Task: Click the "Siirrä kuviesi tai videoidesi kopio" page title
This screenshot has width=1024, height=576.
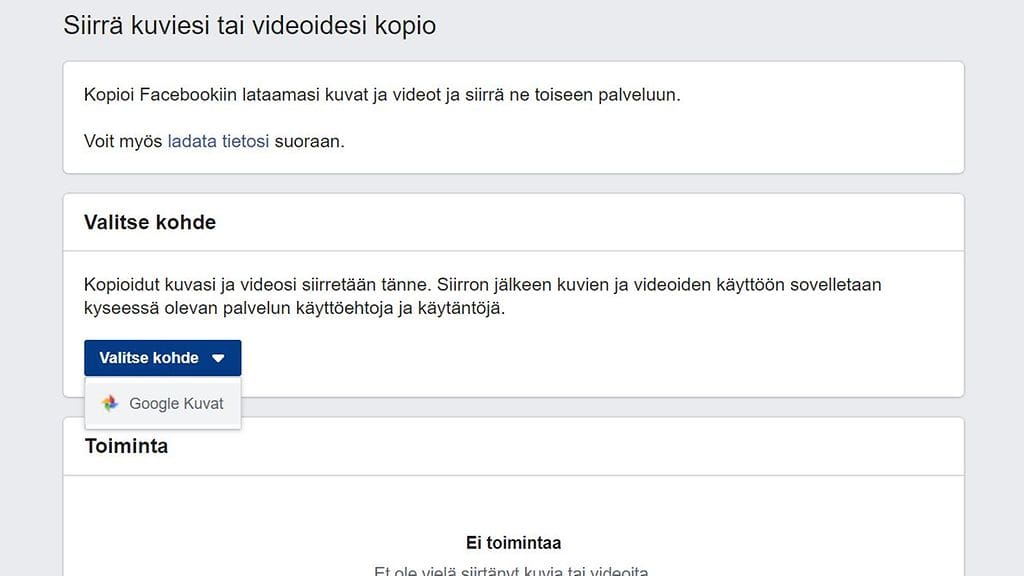Action: 249,25
